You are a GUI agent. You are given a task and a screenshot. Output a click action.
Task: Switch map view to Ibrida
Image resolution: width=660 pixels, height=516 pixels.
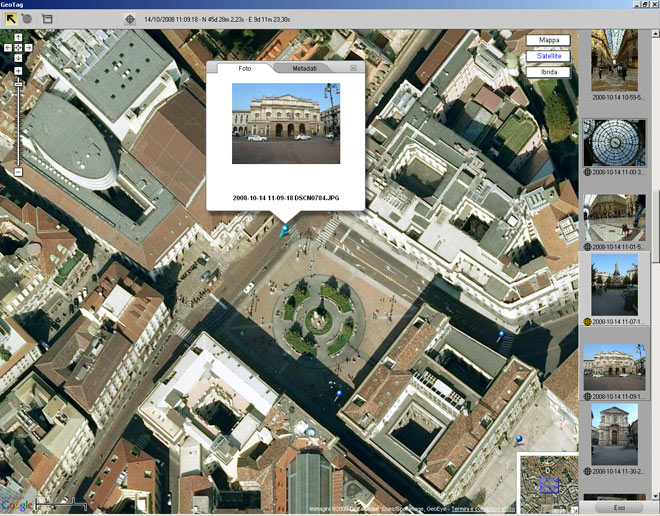[548, 72]
